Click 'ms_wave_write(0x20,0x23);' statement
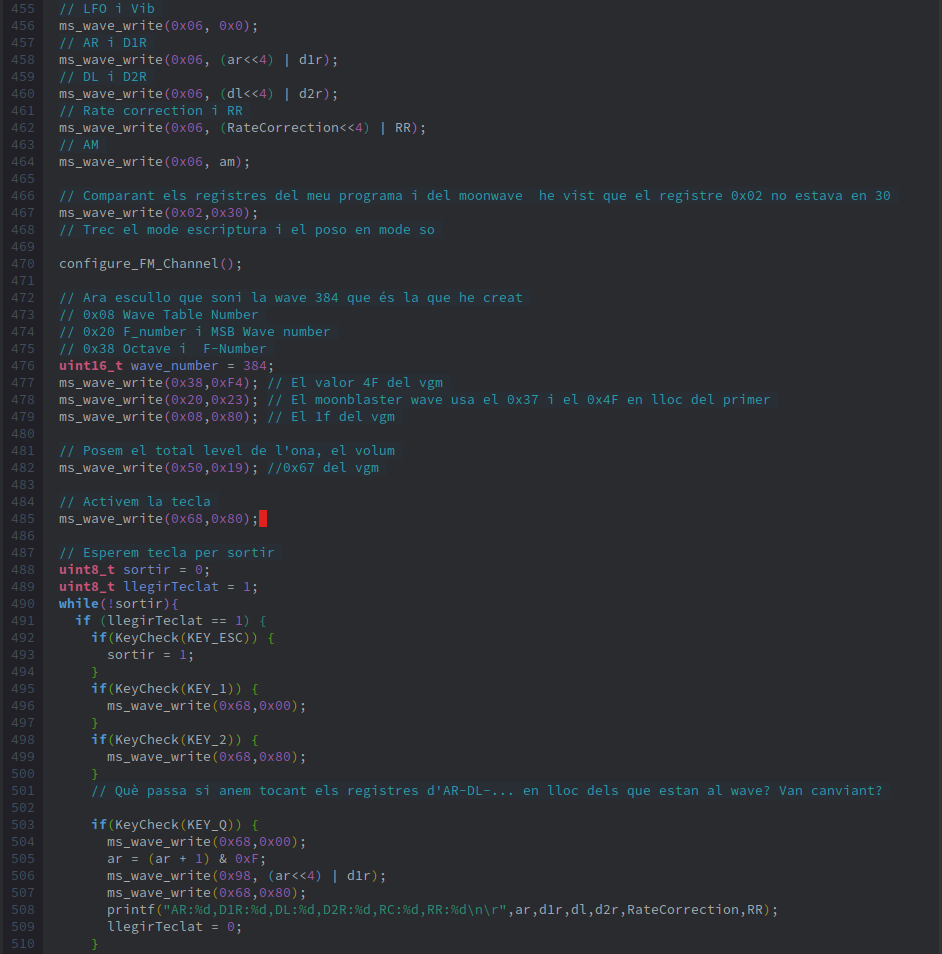 click(158, 400)
